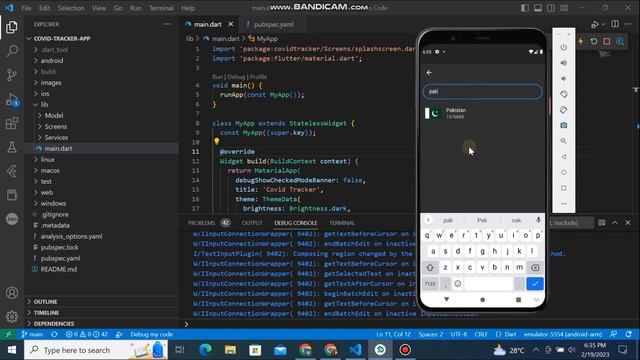Toggle the panel layout button

tap(538, 8)
